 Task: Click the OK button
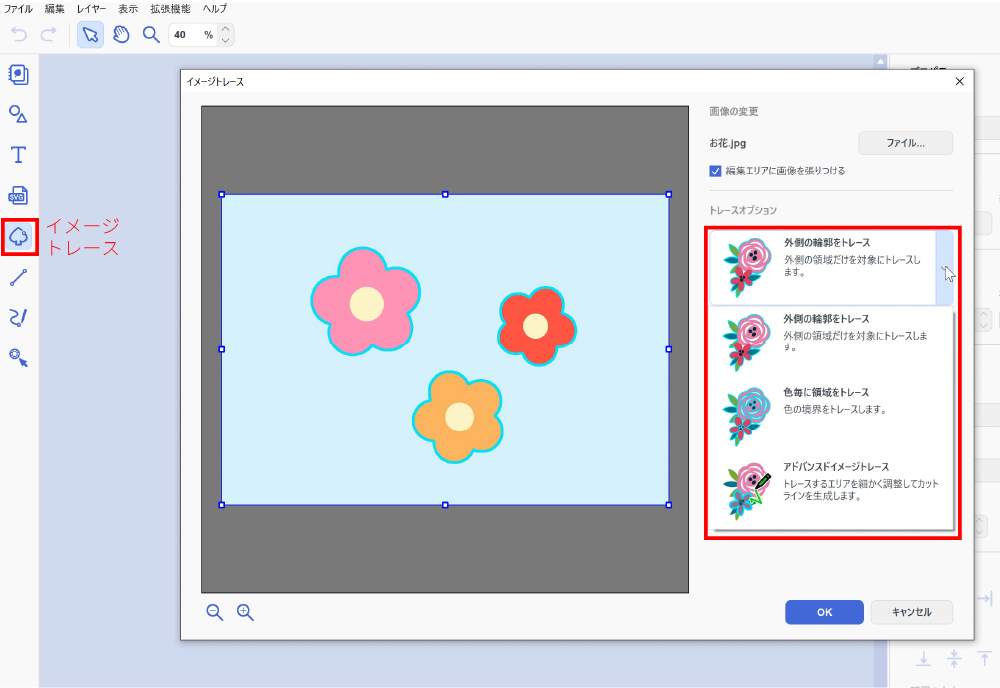point(824,612)
